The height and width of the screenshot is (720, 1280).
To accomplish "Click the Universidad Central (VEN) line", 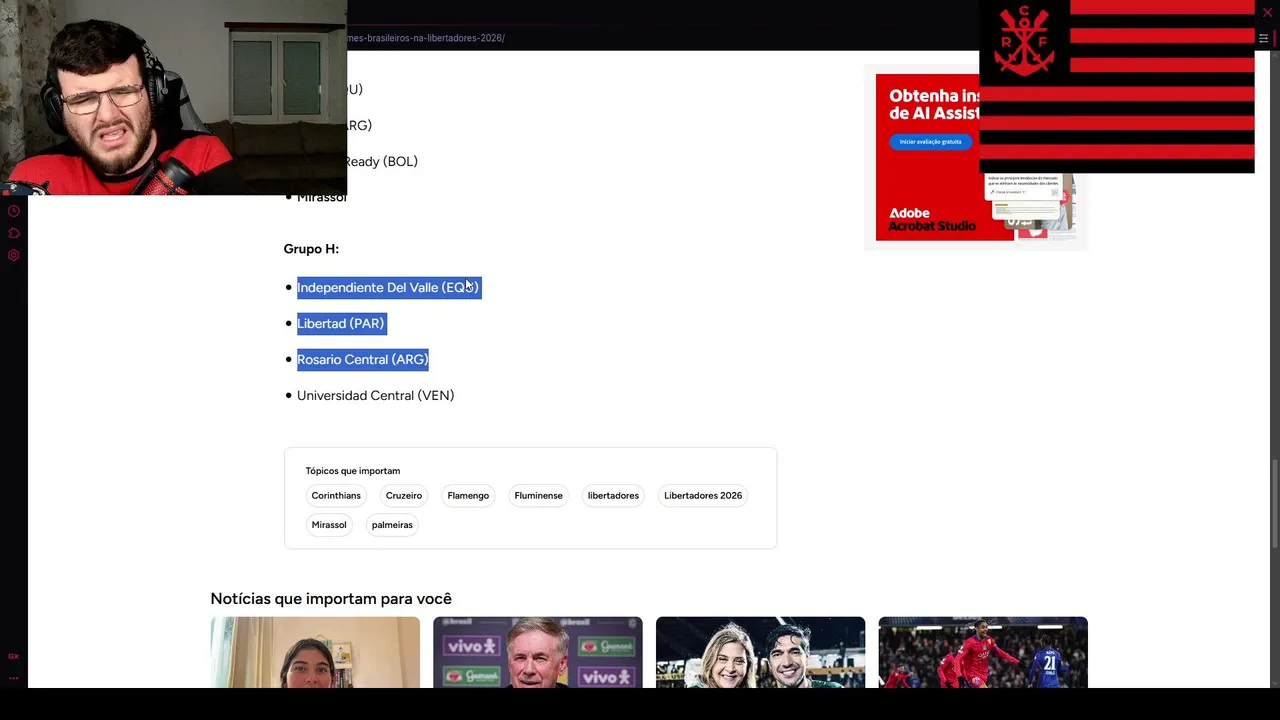I will click(x=375, y=396).
